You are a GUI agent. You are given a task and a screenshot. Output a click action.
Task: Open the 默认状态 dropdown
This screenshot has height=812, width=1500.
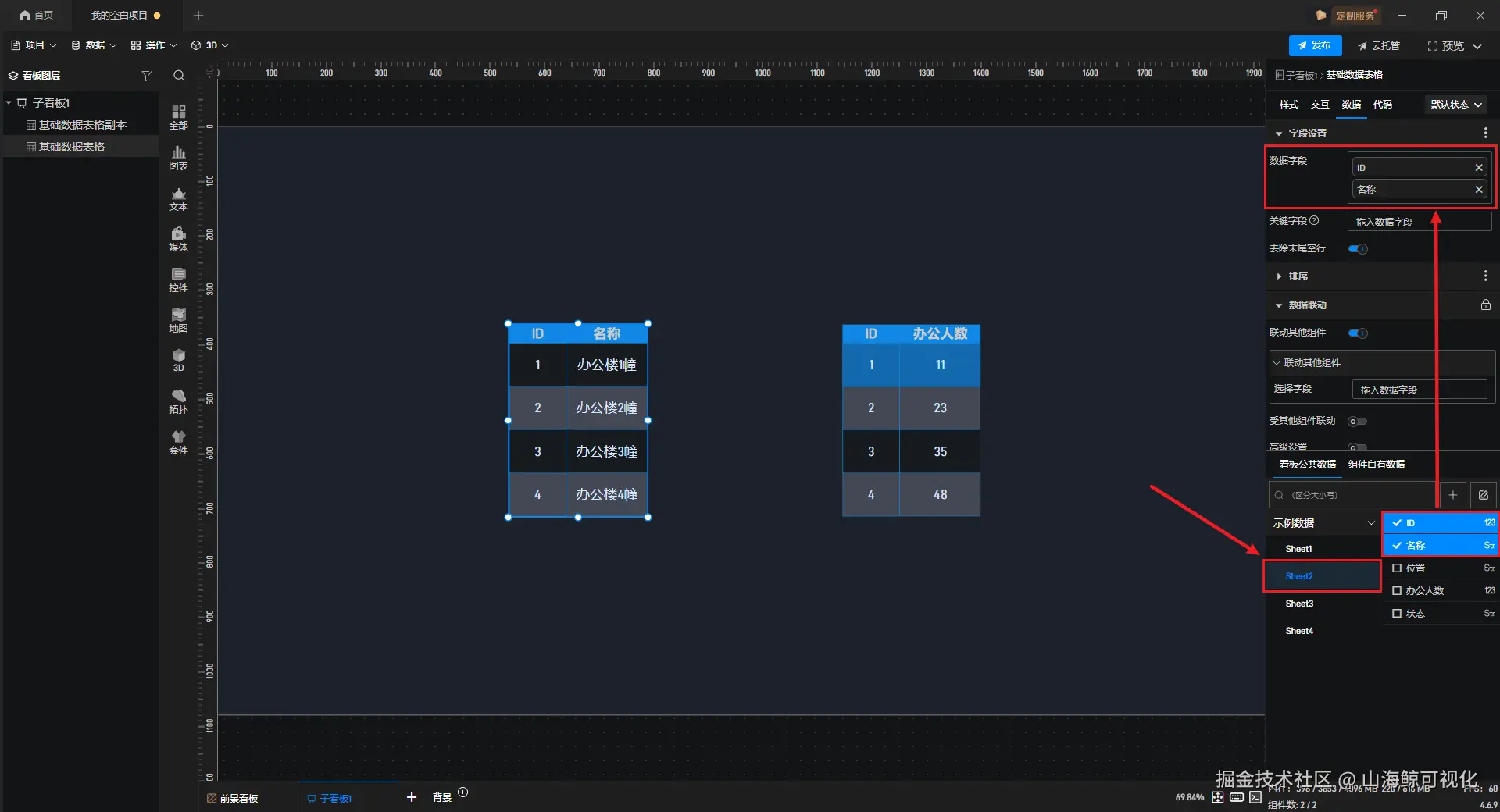click(x=1456, y=105)
